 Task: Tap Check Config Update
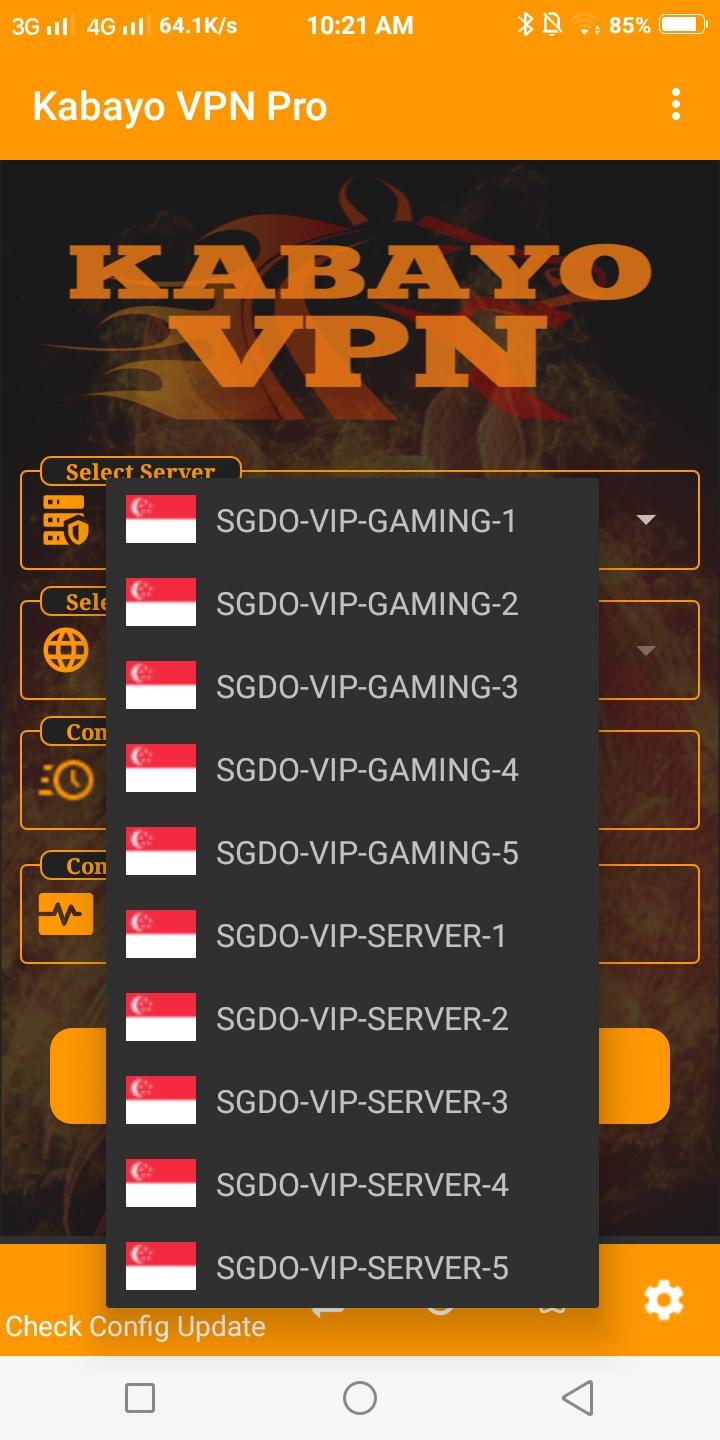point(136,1327)
